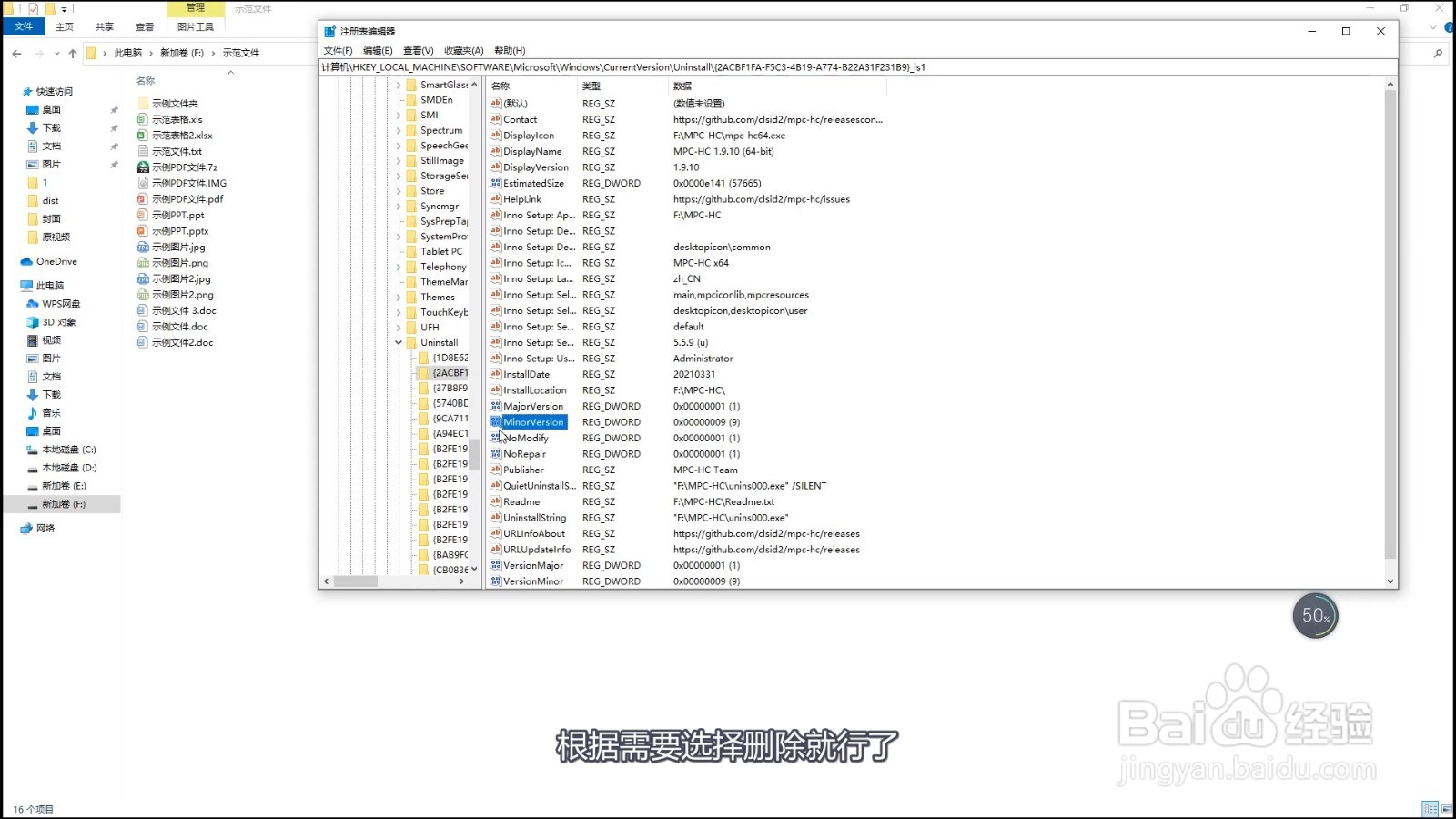The width and height of the screenshot is (1456, 819).
Task: Click the Publisher string value icon
Action: pyautogui.click(x=496, y=470)
